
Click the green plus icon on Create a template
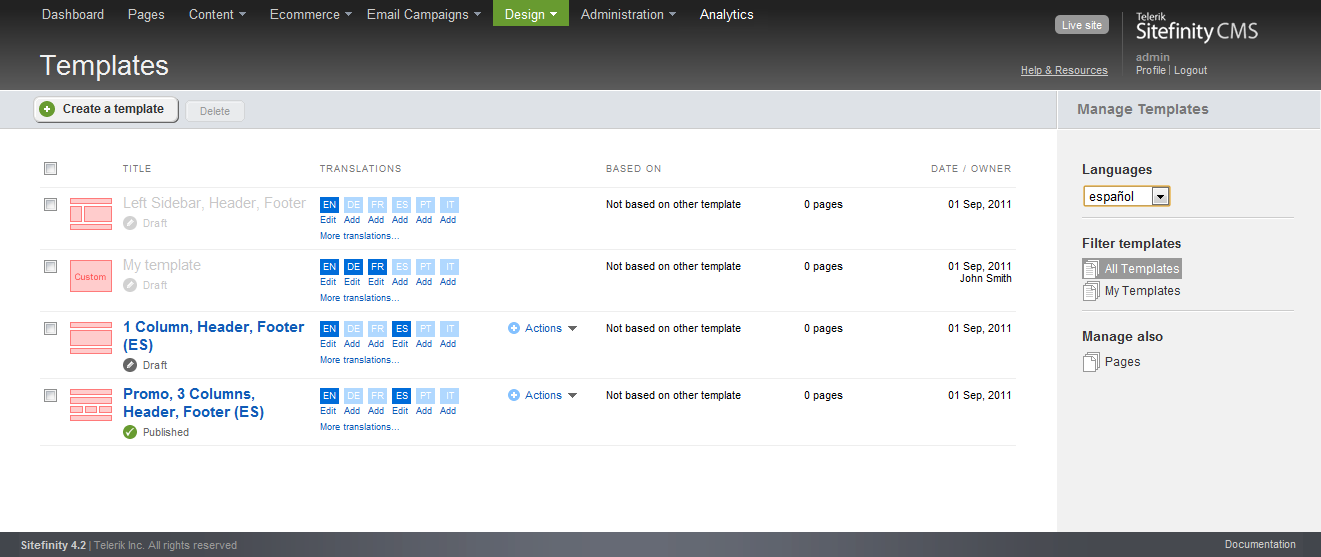click(48, 109)
